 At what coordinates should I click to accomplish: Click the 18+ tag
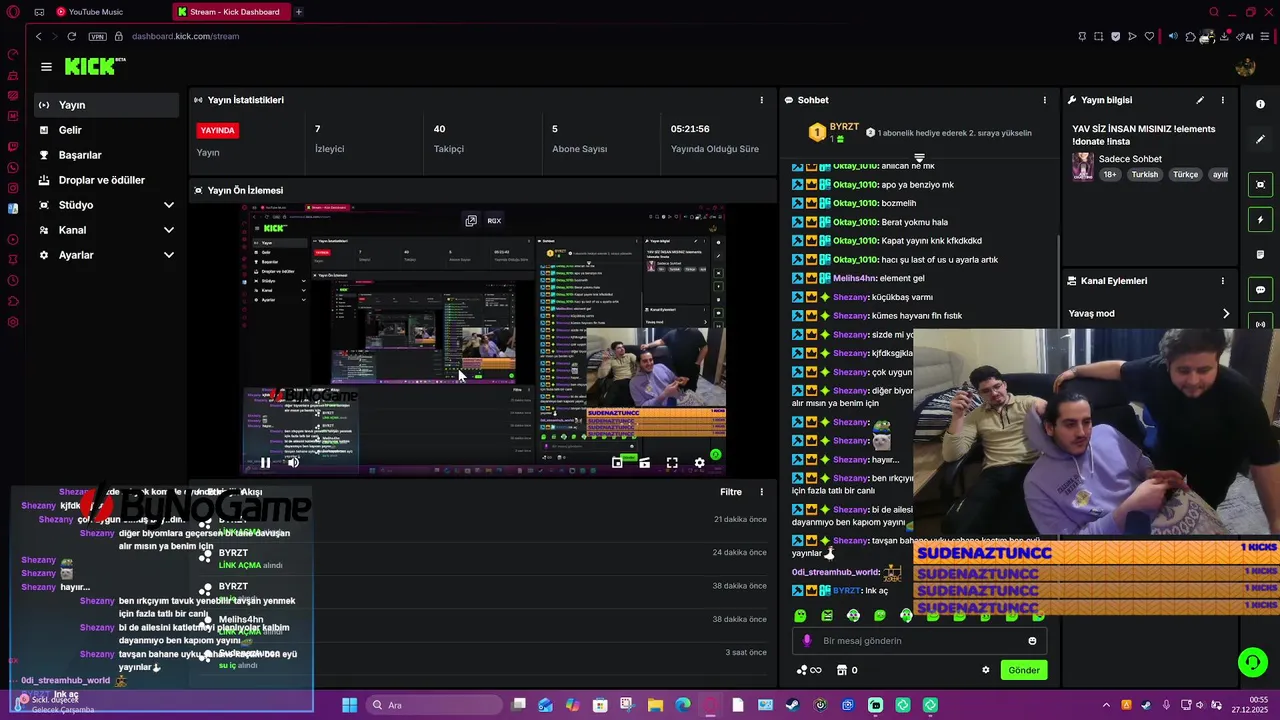point(1109,174)
